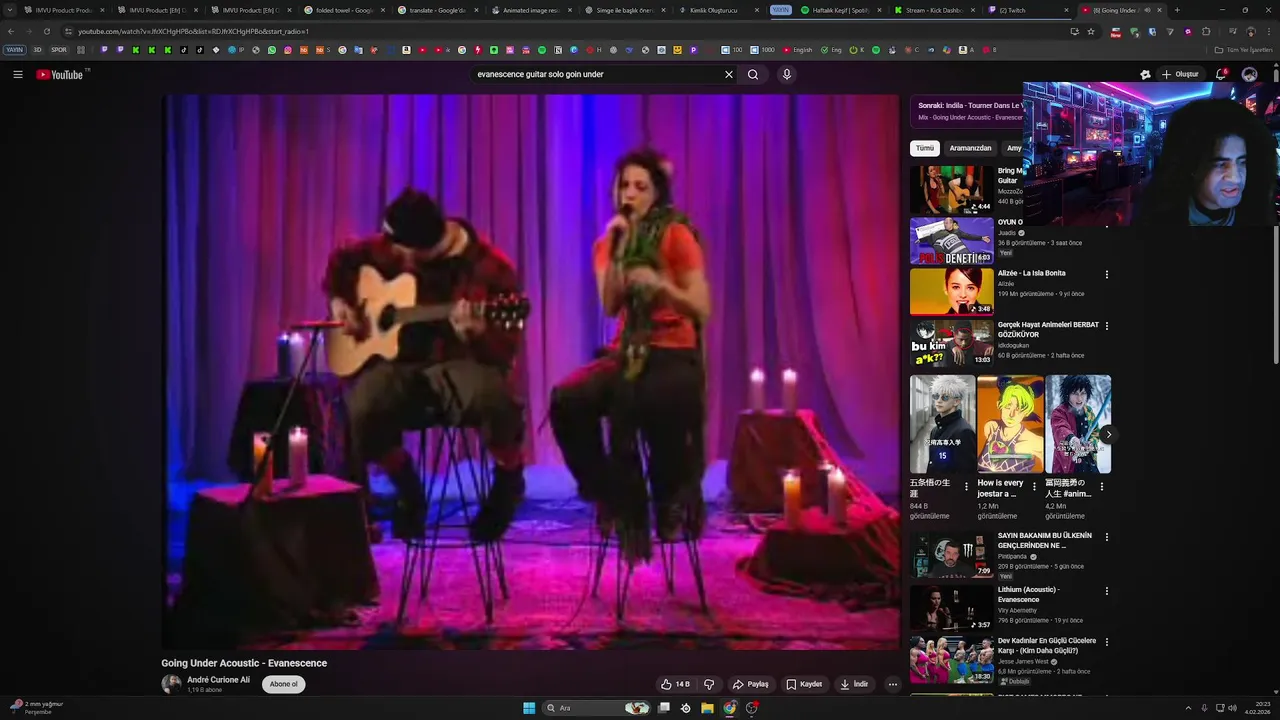This screenshot has width=1280, height=720.
Task: Go back with browser back arrow
Action: [11, 31]
